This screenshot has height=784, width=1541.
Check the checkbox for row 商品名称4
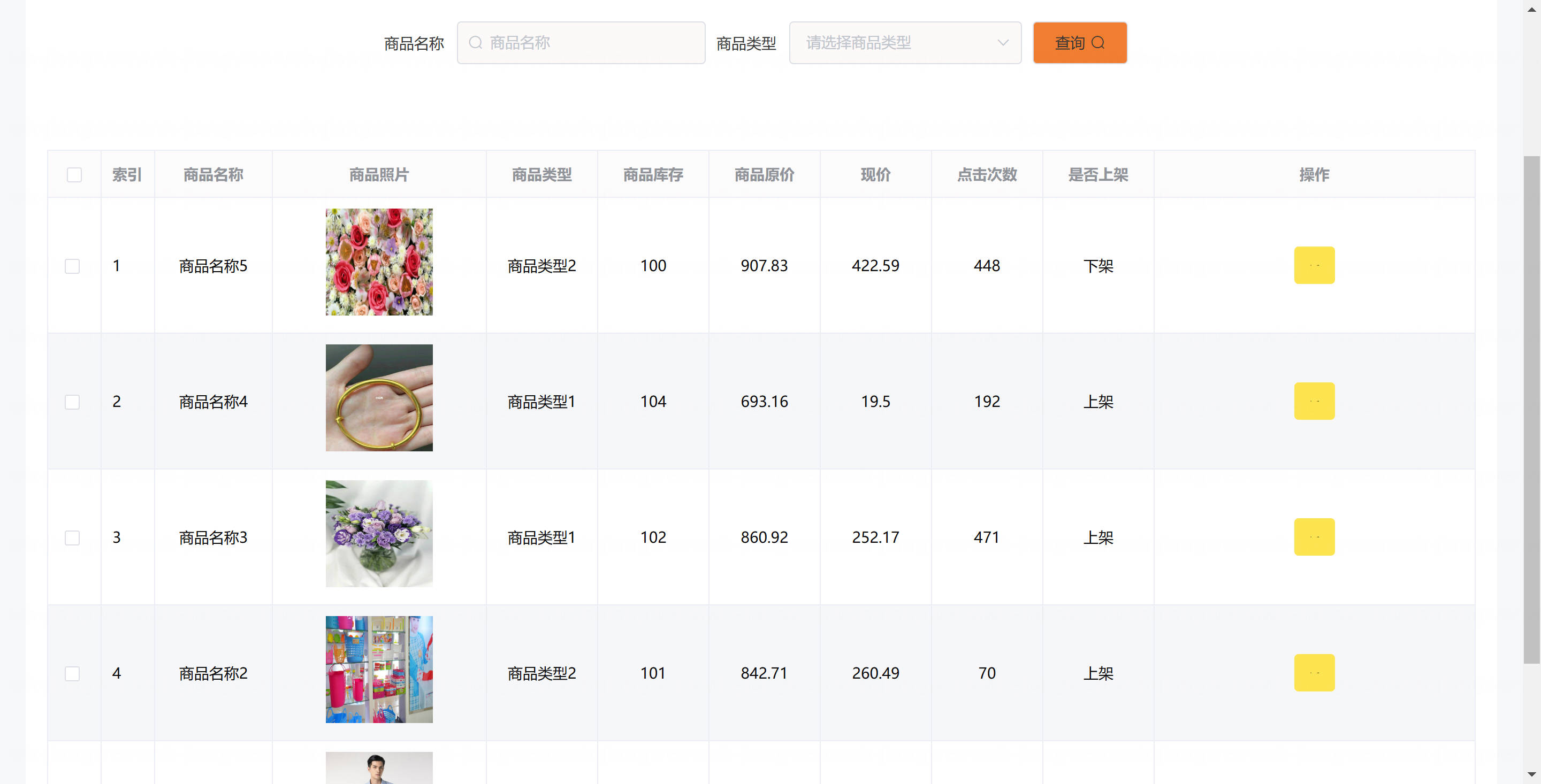point(72,402)
